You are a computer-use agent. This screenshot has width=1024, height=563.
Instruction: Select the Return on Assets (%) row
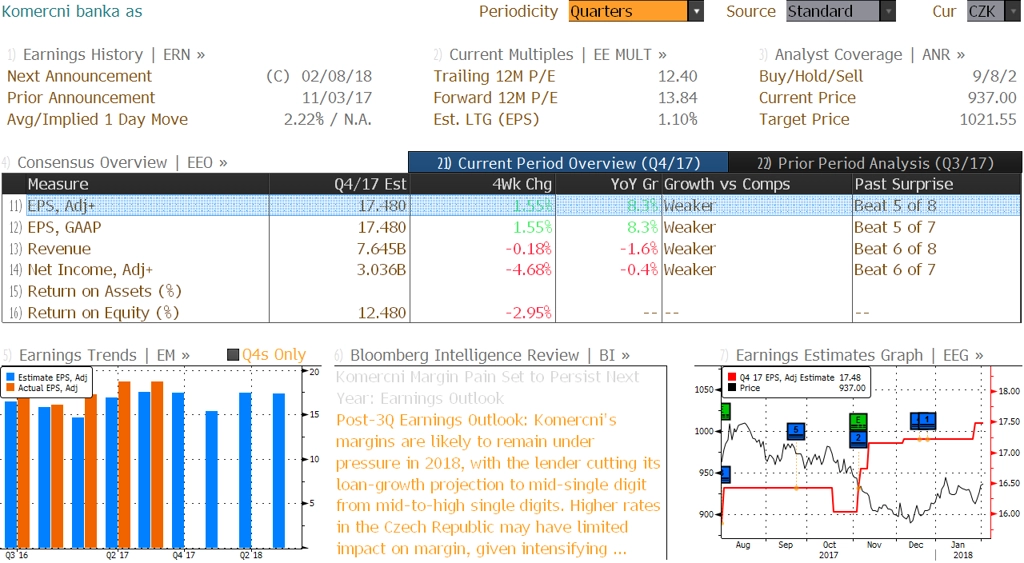click(x=511, y=291)
